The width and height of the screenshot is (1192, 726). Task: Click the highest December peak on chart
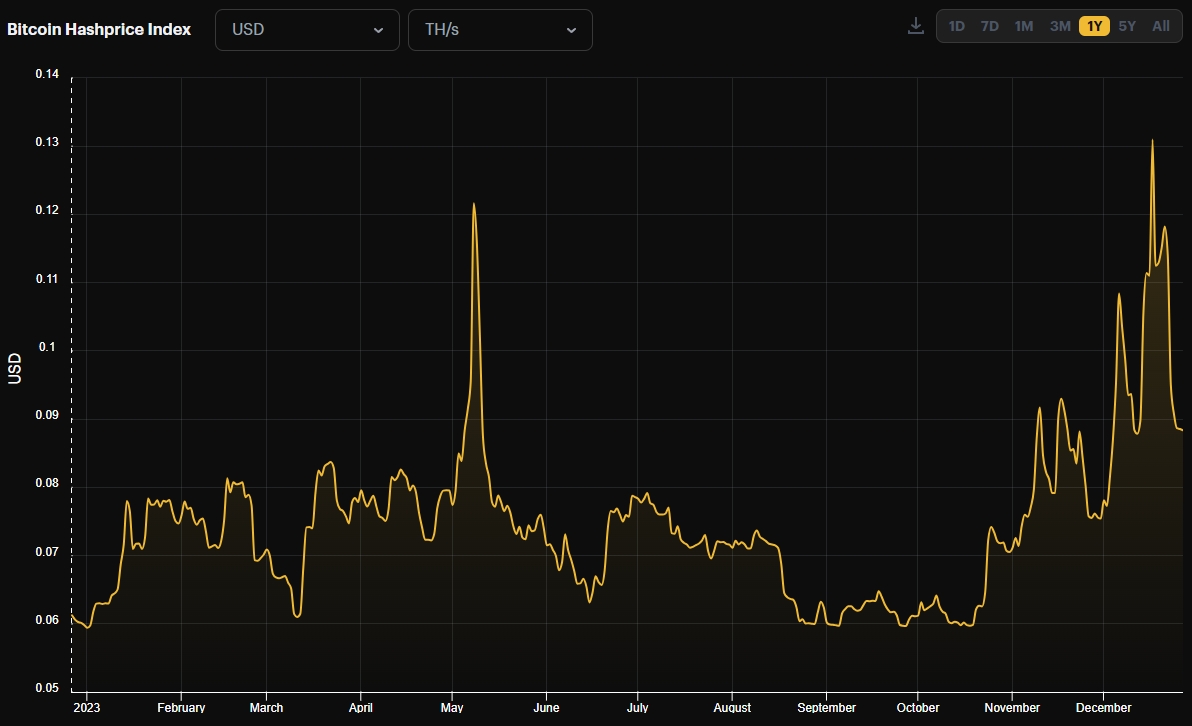coord(1152,140)
